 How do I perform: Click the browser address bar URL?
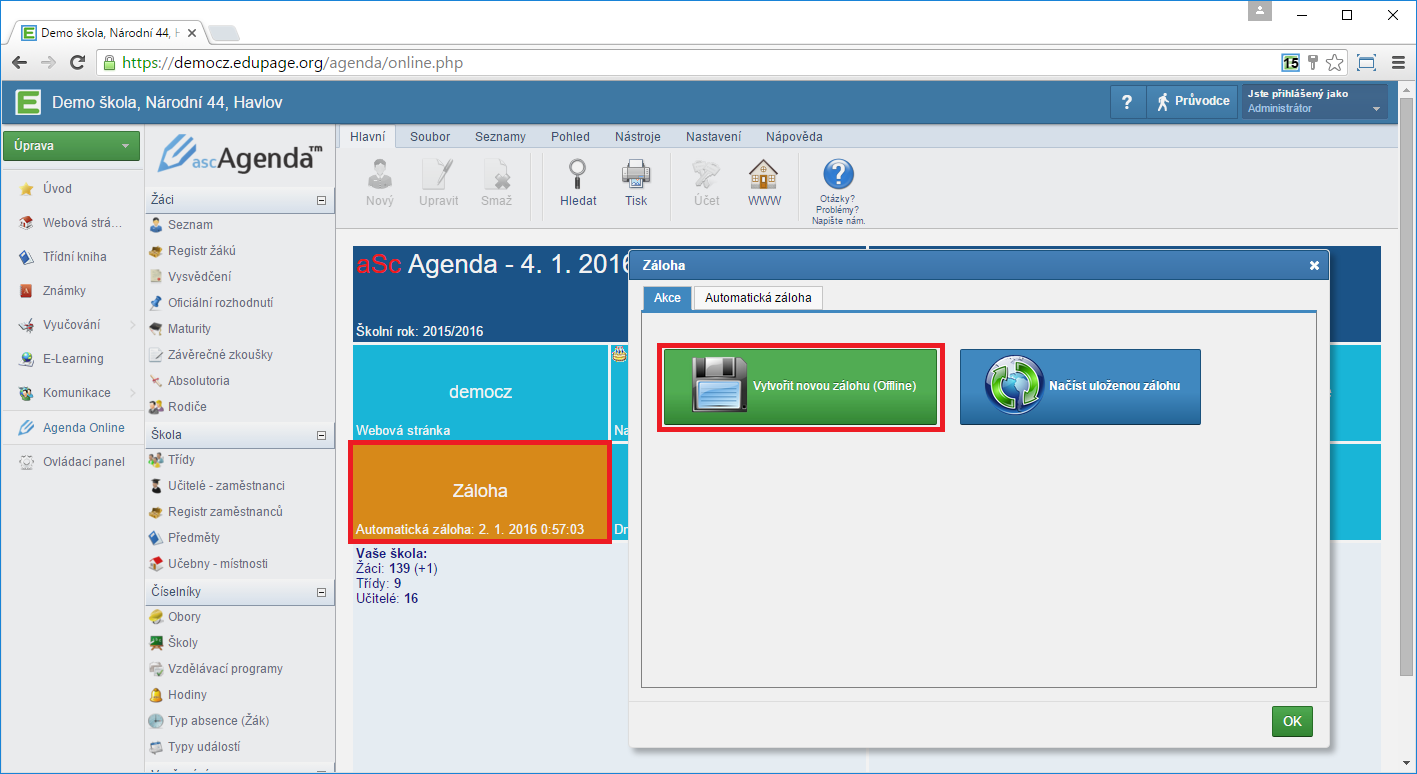[292, 63]
